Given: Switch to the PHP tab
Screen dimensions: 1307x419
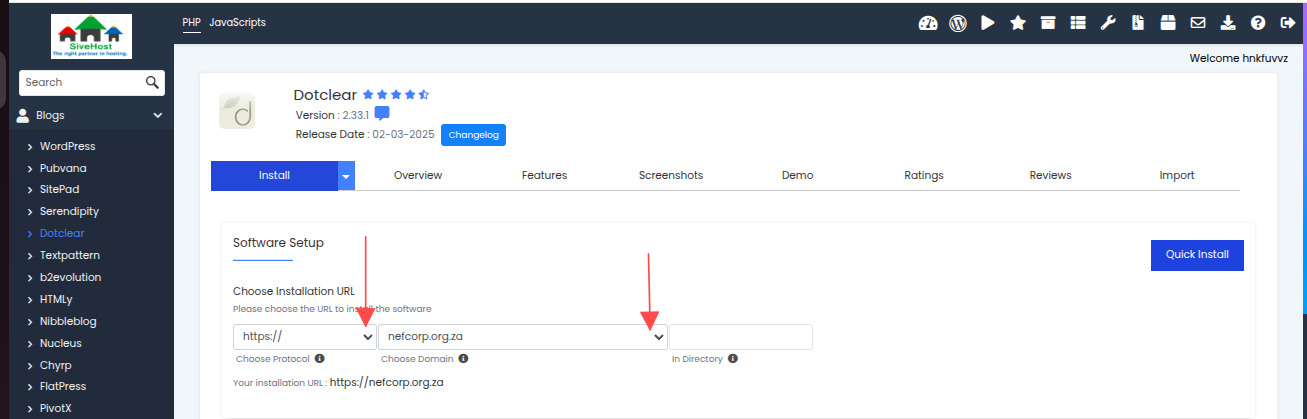Looking at the screenshot, I should (x=191, y=22).
